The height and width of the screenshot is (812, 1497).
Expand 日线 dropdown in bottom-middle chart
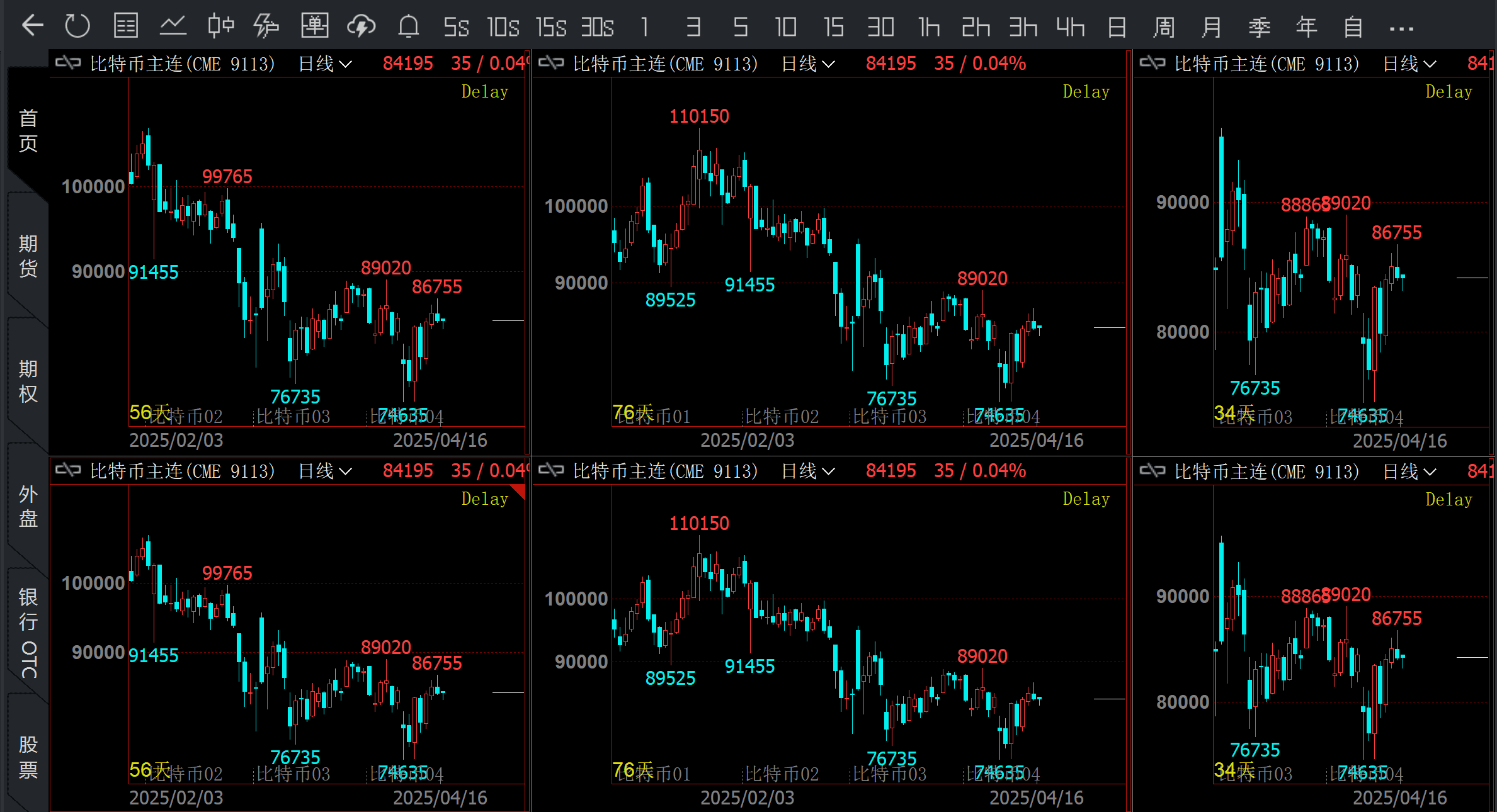[808, 471]
